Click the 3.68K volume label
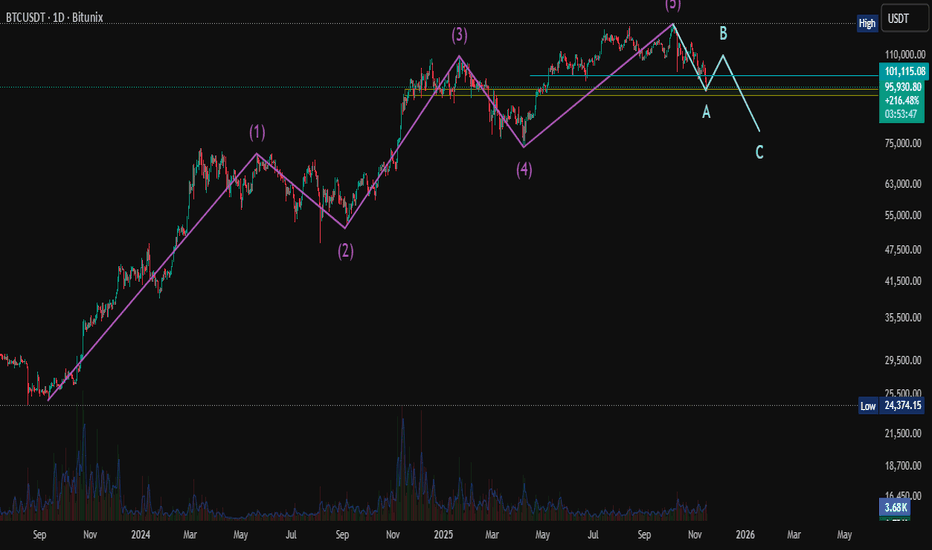Image resolution: width=932 pixels, height=550 pixels. (895, 507)
